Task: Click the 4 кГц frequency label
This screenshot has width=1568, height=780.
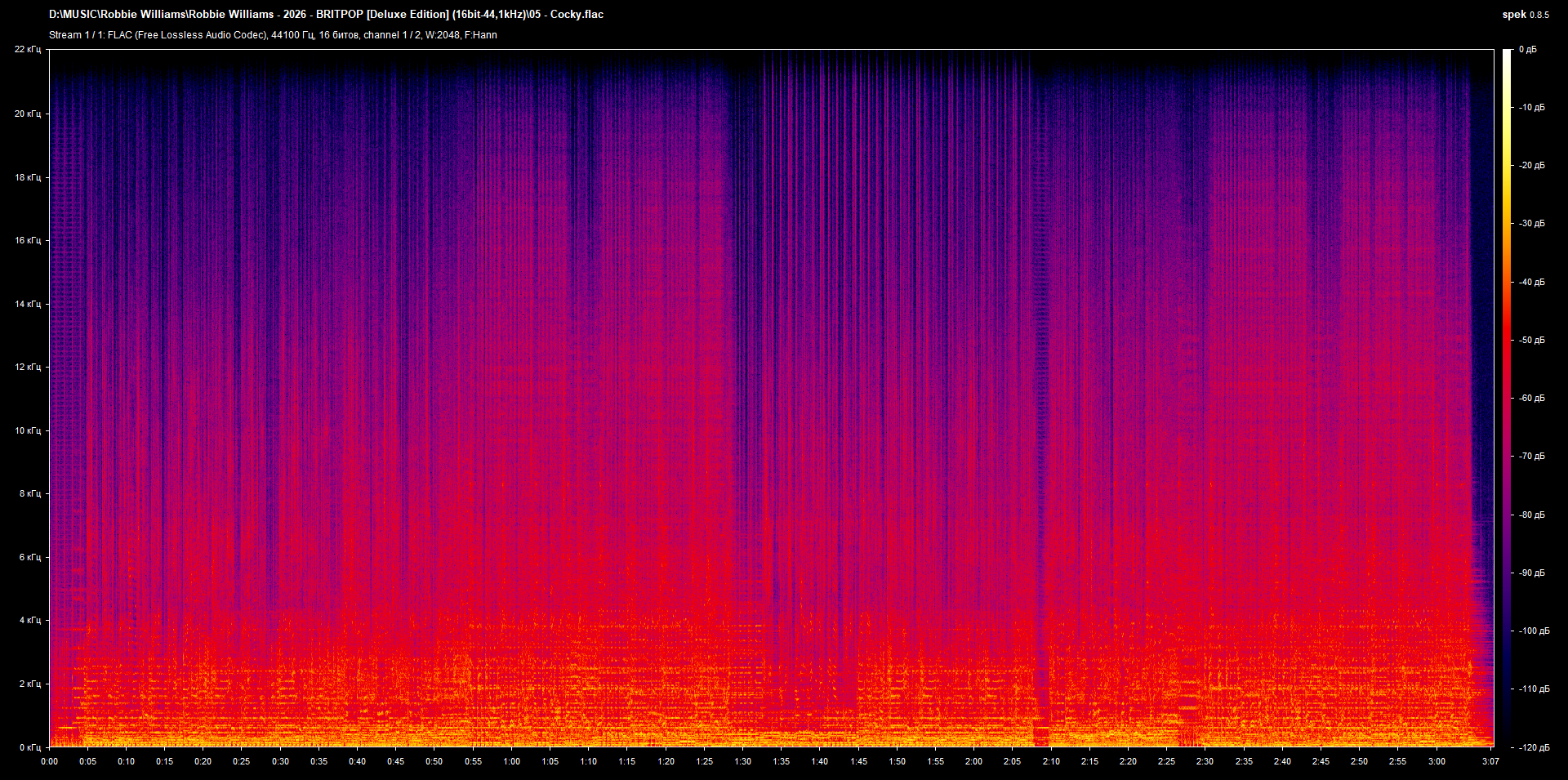Action: tap(29, 620)
